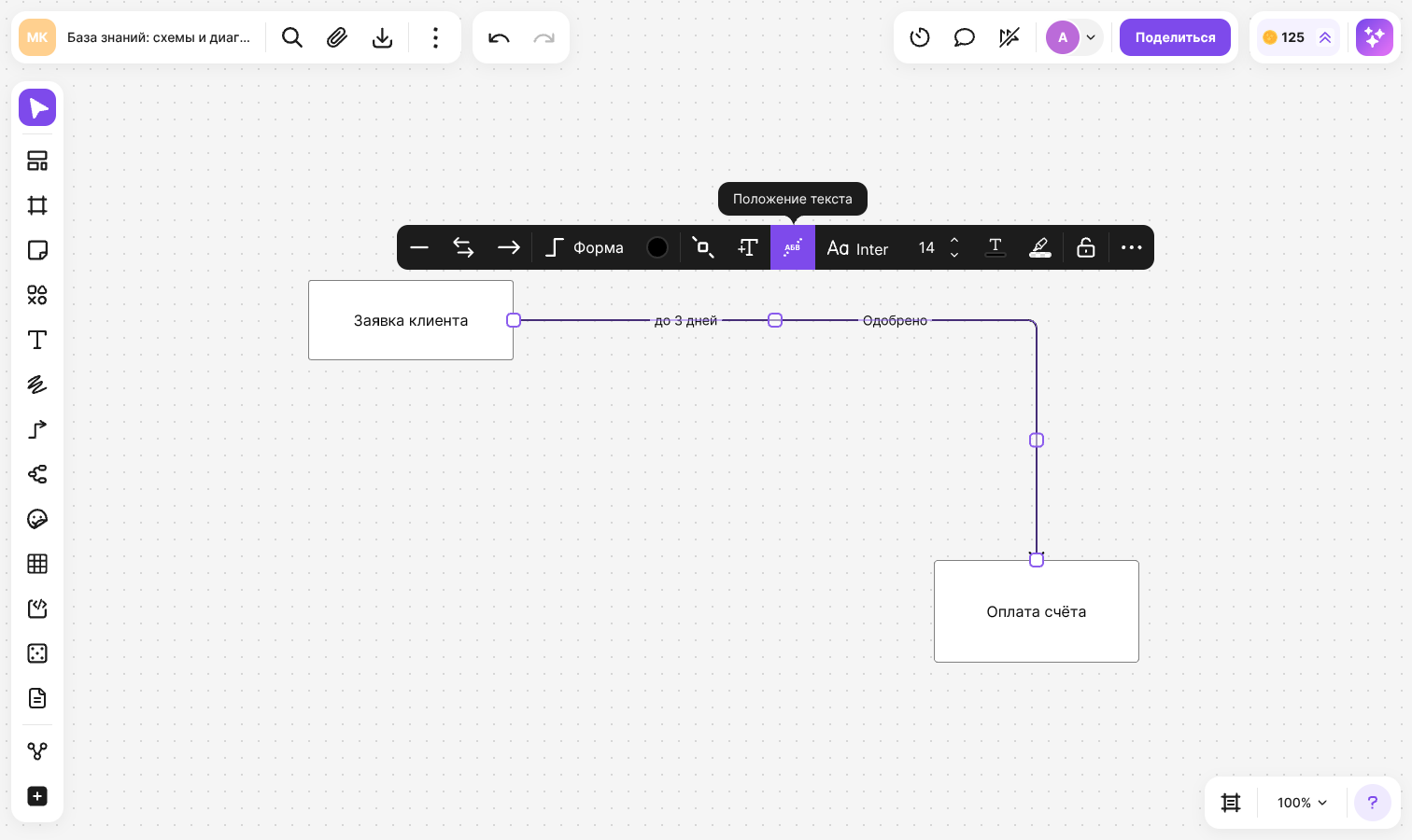This screenshot has width=1412, height=840.
Task: Search the board with magnifier icon
Action: tap(292, 37)
